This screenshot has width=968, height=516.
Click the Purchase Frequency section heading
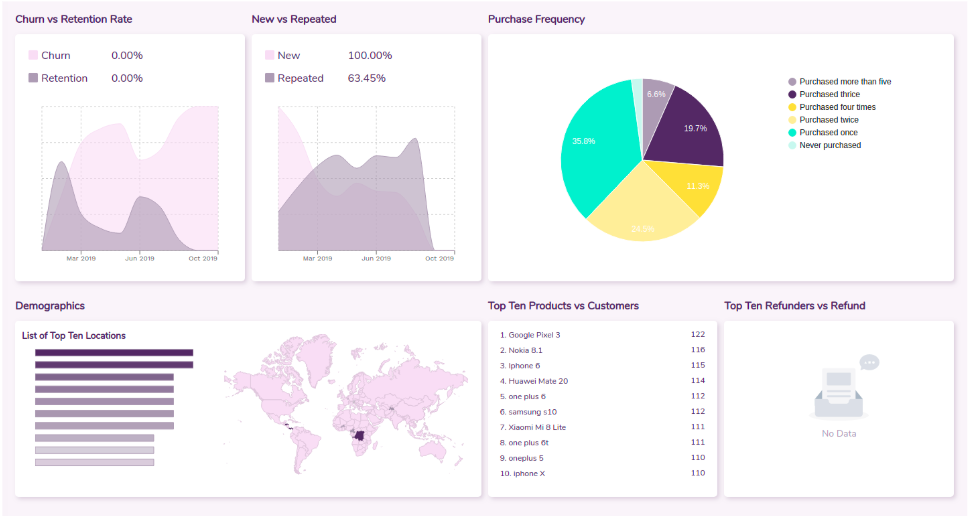[536, 19]
